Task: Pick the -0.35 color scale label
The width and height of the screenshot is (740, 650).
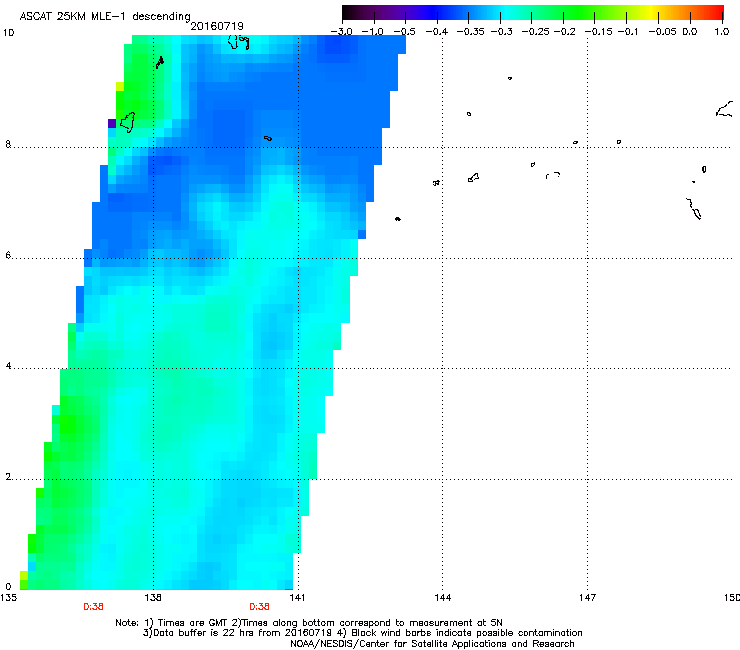Action: coord(470,32)
